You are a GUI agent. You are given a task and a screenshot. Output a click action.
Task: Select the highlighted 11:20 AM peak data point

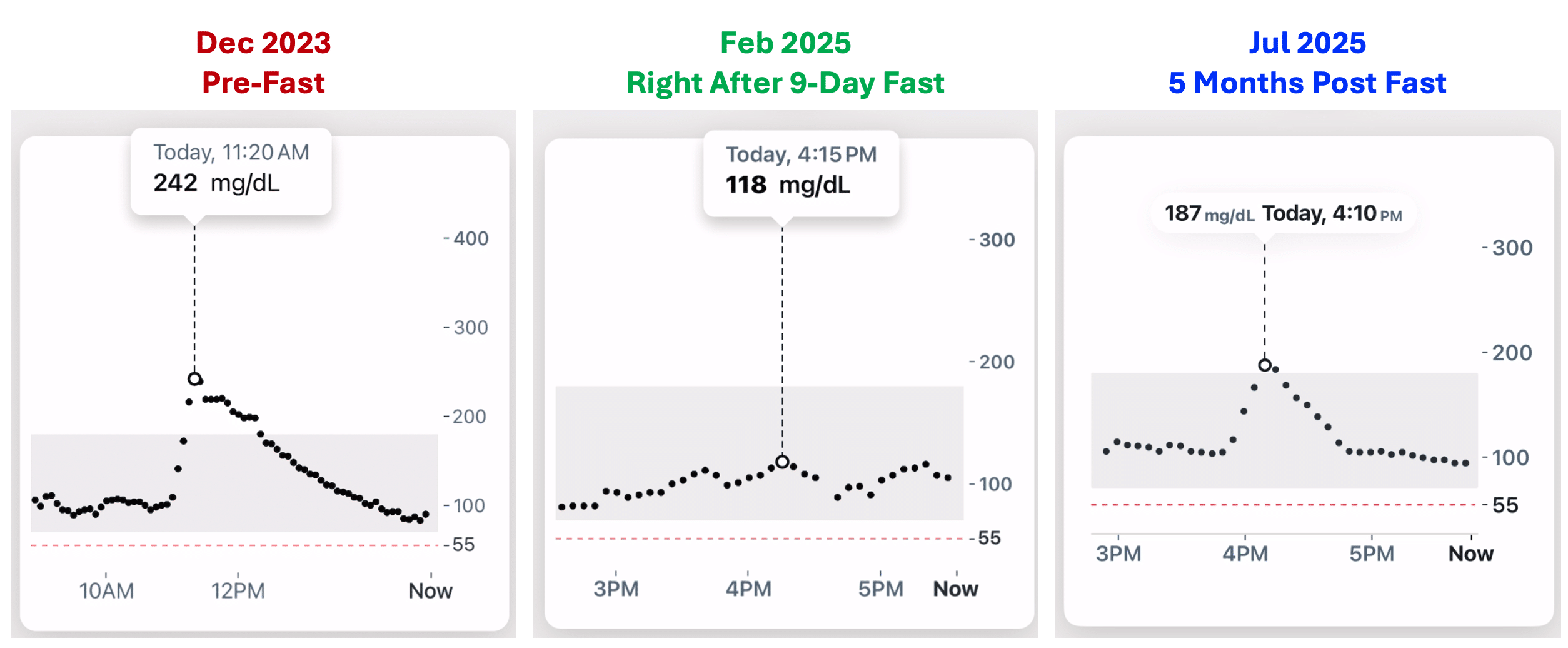pos(194,378)
